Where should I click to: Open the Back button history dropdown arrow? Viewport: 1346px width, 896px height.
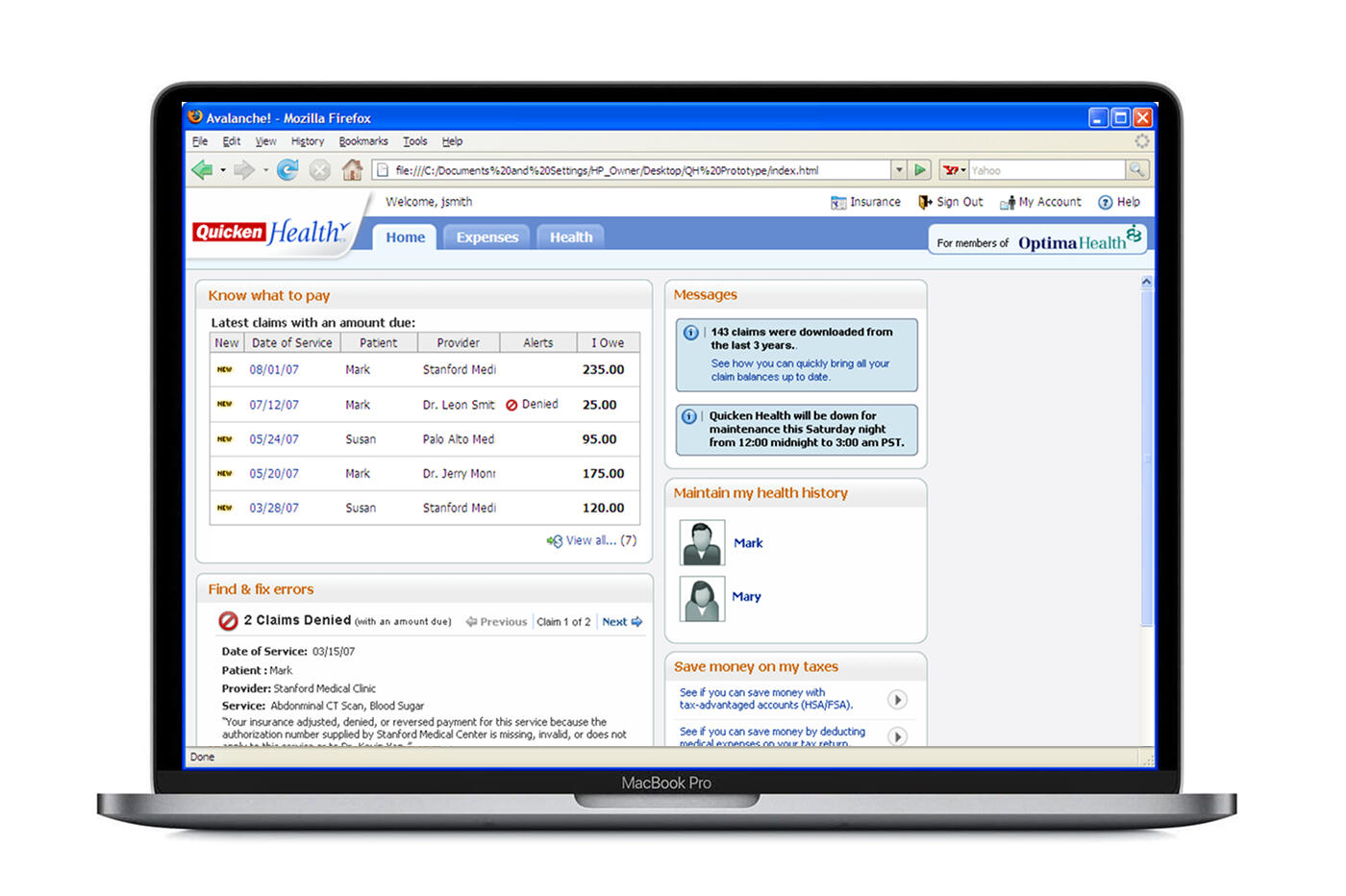point(223,170)
